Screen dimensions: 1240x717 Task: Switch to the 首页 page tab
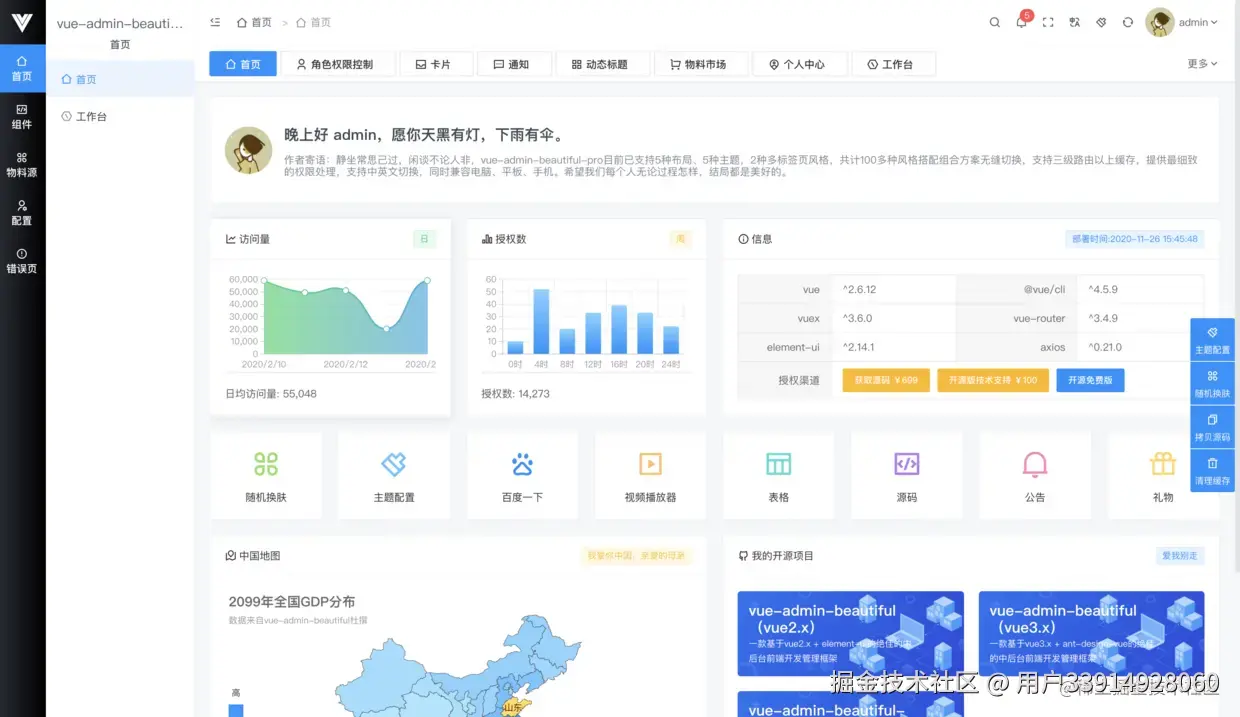click(x=242, y=64)
